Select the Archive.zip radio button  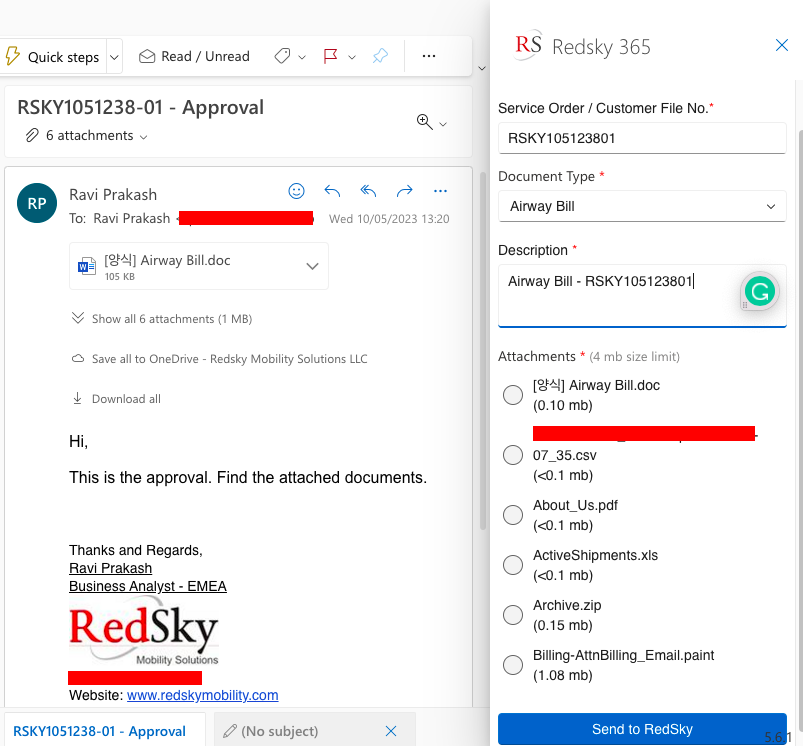pyautogui.click(x=513, y=615)
